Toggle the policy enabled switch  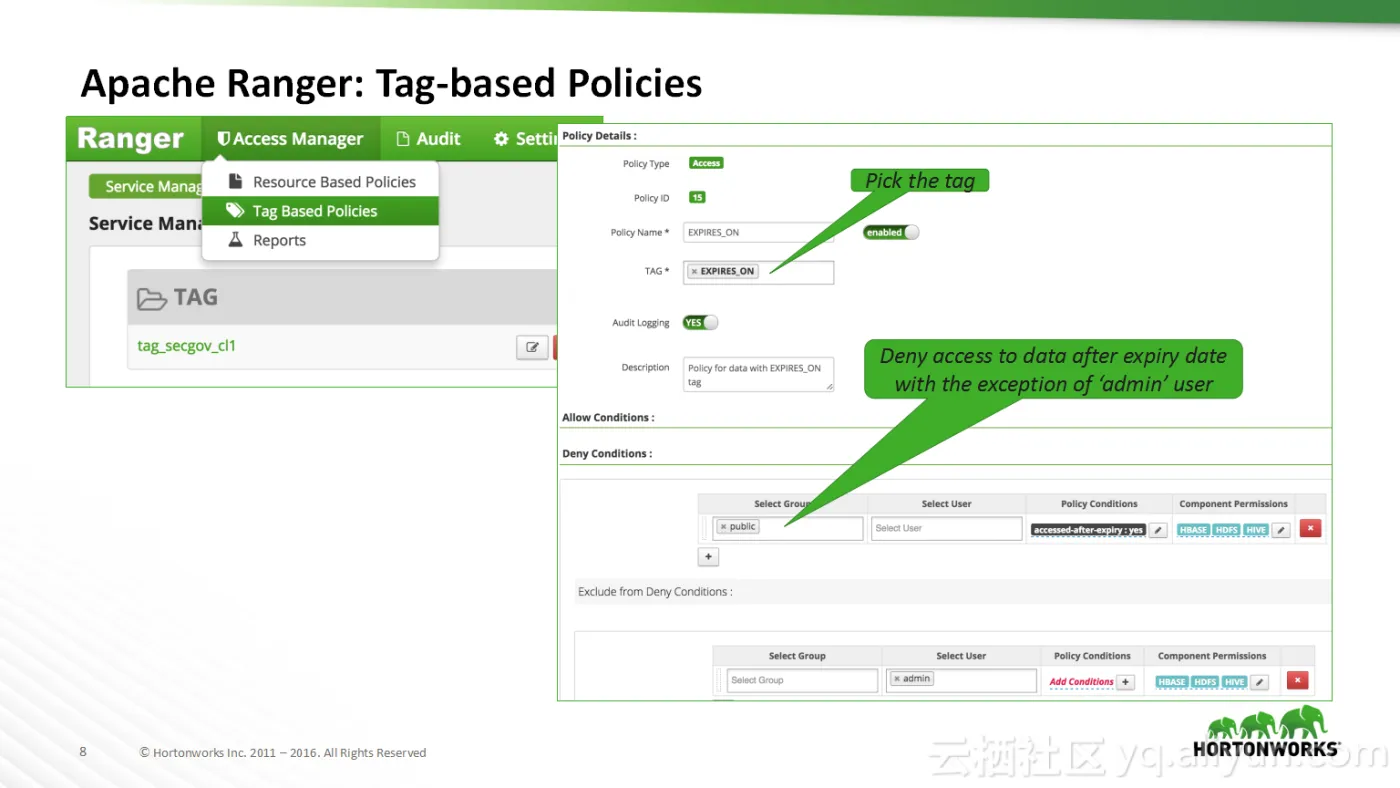click(891, 232)
